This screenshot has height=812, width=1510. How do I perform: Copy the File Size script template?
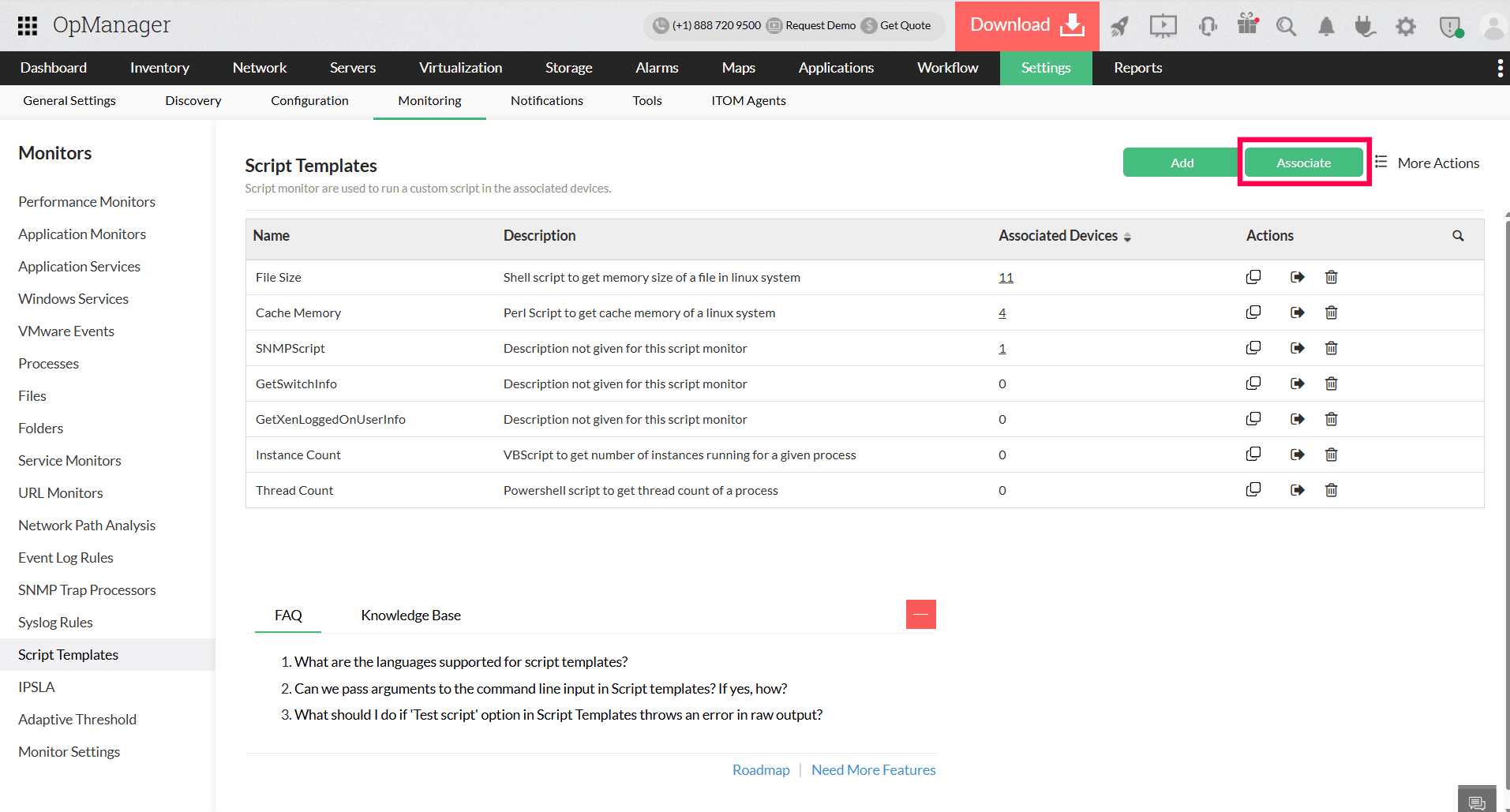tap(1253, 277)
